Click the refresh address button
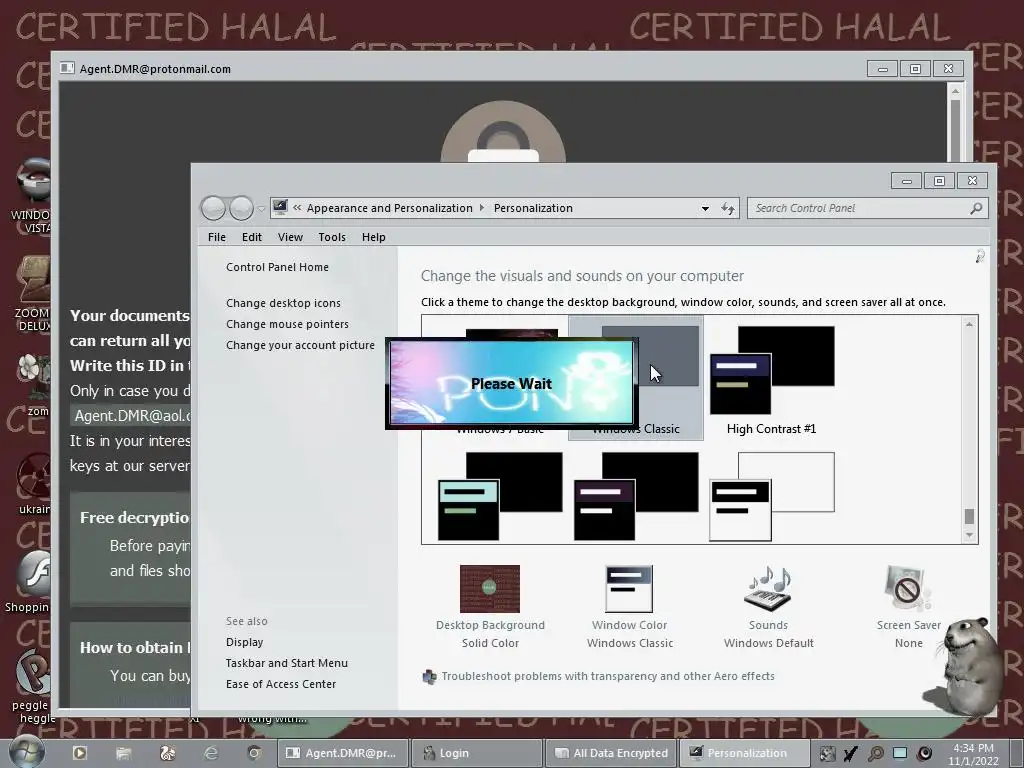 pyautogui.click(x=728, y=208)
